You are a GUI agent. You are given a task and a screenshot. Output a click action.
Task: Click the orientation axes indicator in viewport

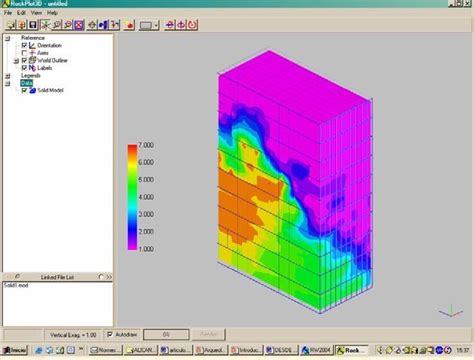pyautogui.click(x=451, y=311)
